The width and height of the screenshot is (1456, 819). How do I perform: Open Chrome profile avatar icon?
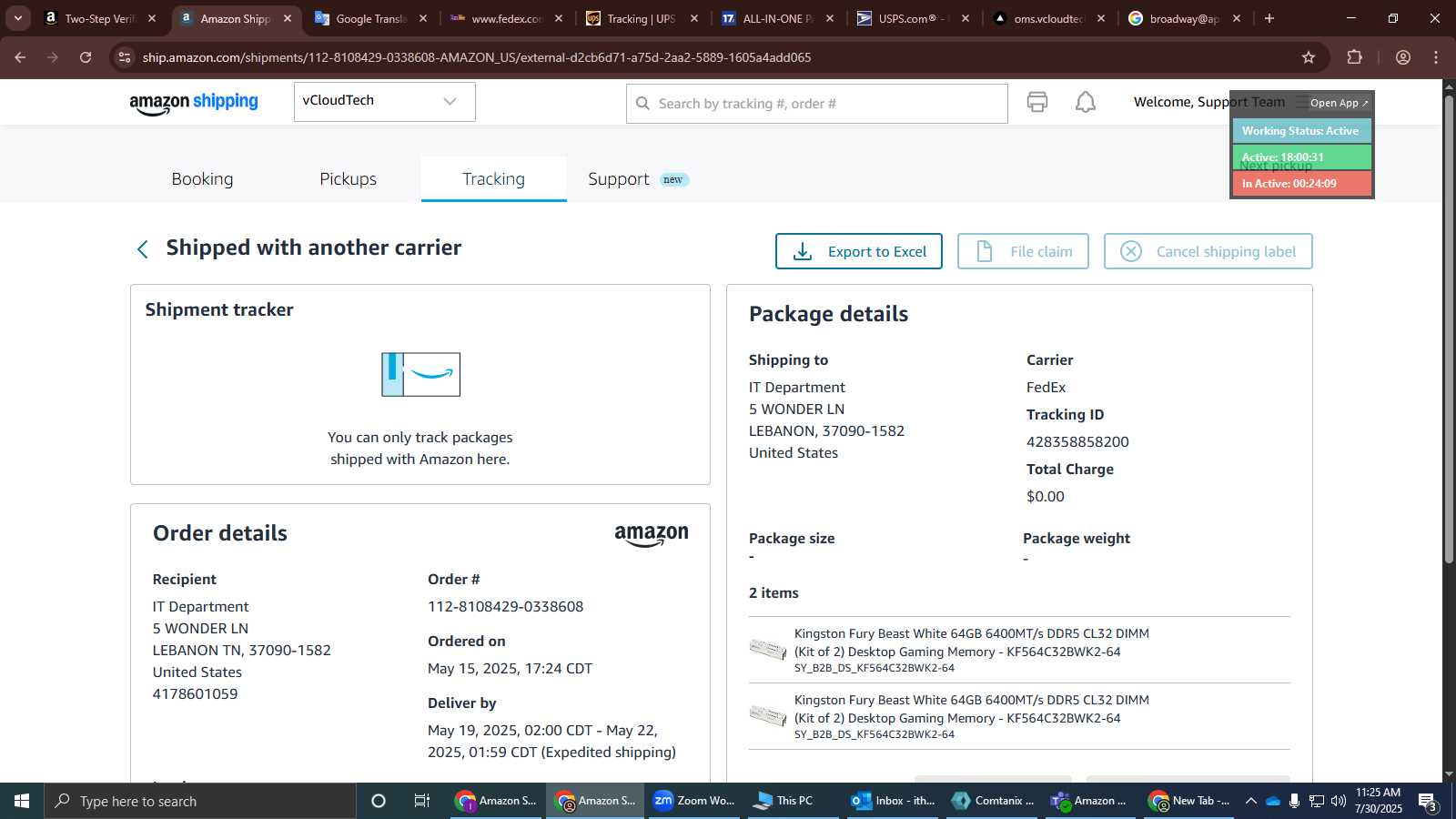point(1403,57)
